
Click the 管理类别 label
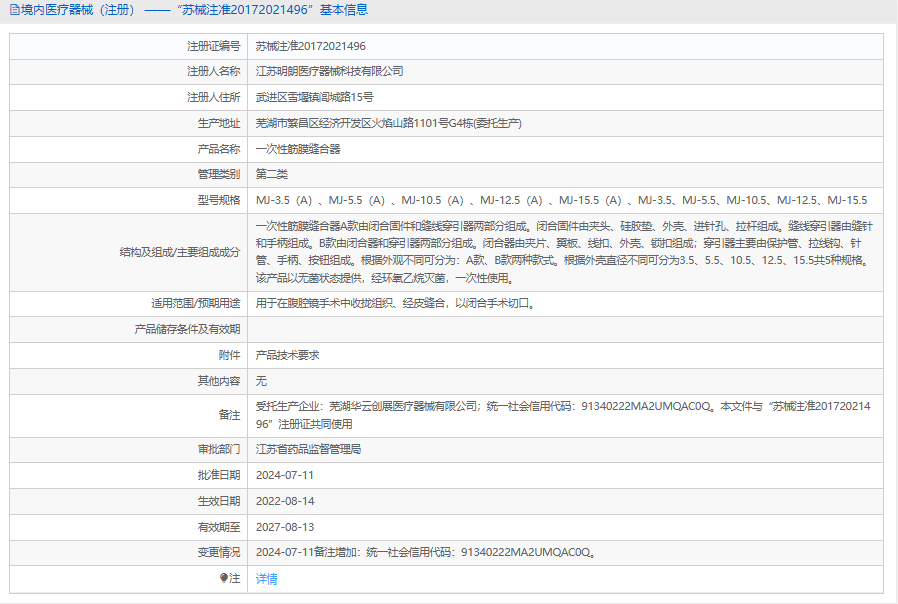pyautogui.click(x=219, y=174)
